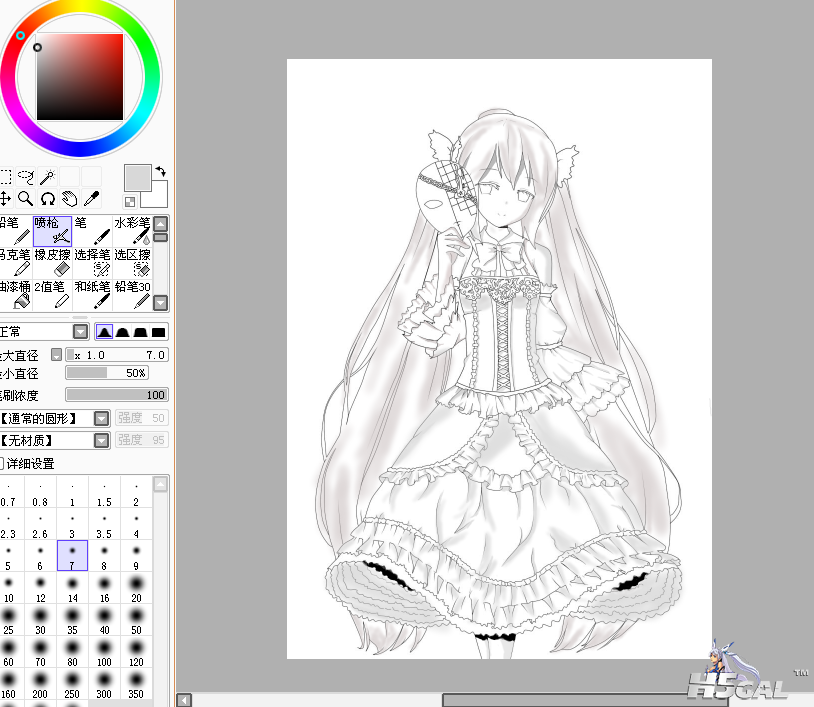Viewport: 814px width, 707px height.
Task: Select the rotate view tool
Action: (48, 198)
